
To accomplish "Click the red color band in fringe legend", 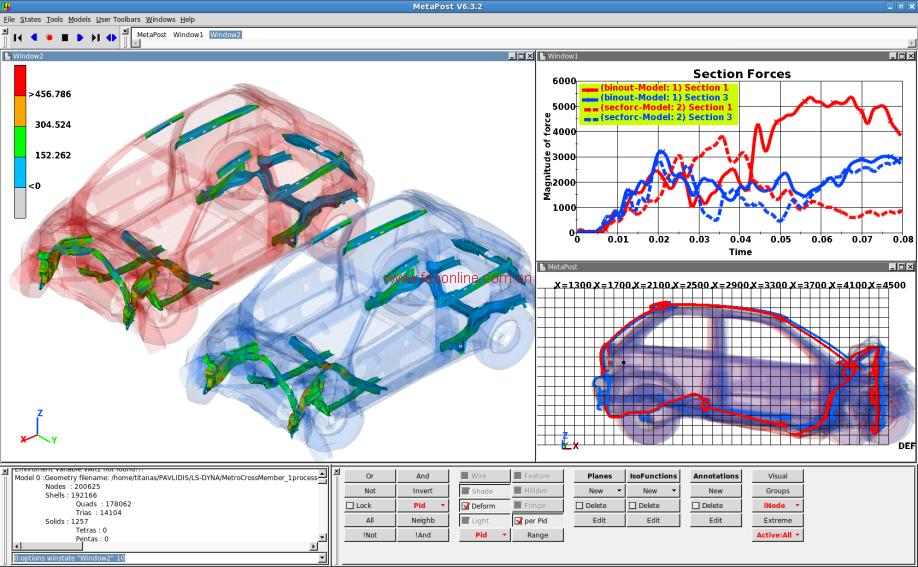I will pos(19,82).
